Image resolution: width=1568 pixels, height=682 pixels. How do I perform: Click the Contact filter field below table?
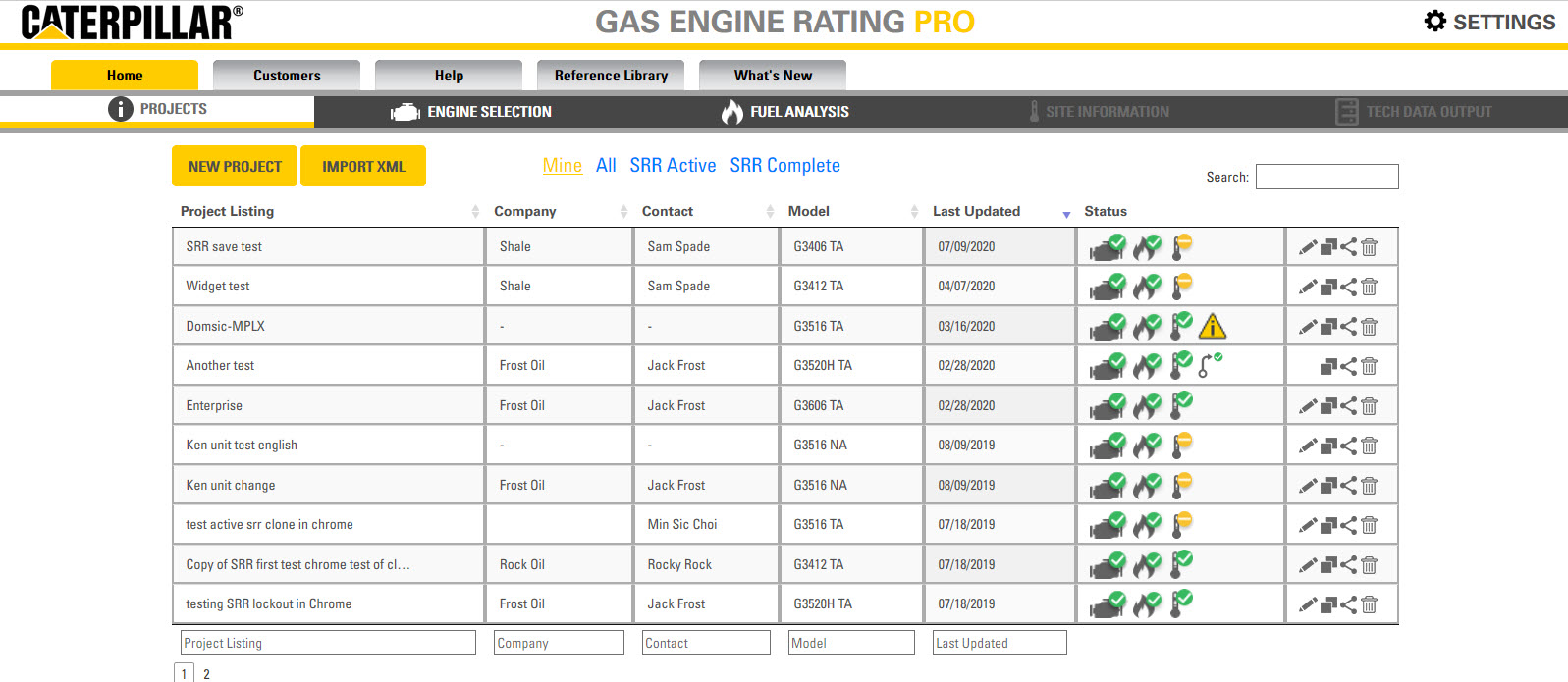(x=707, y=643)
